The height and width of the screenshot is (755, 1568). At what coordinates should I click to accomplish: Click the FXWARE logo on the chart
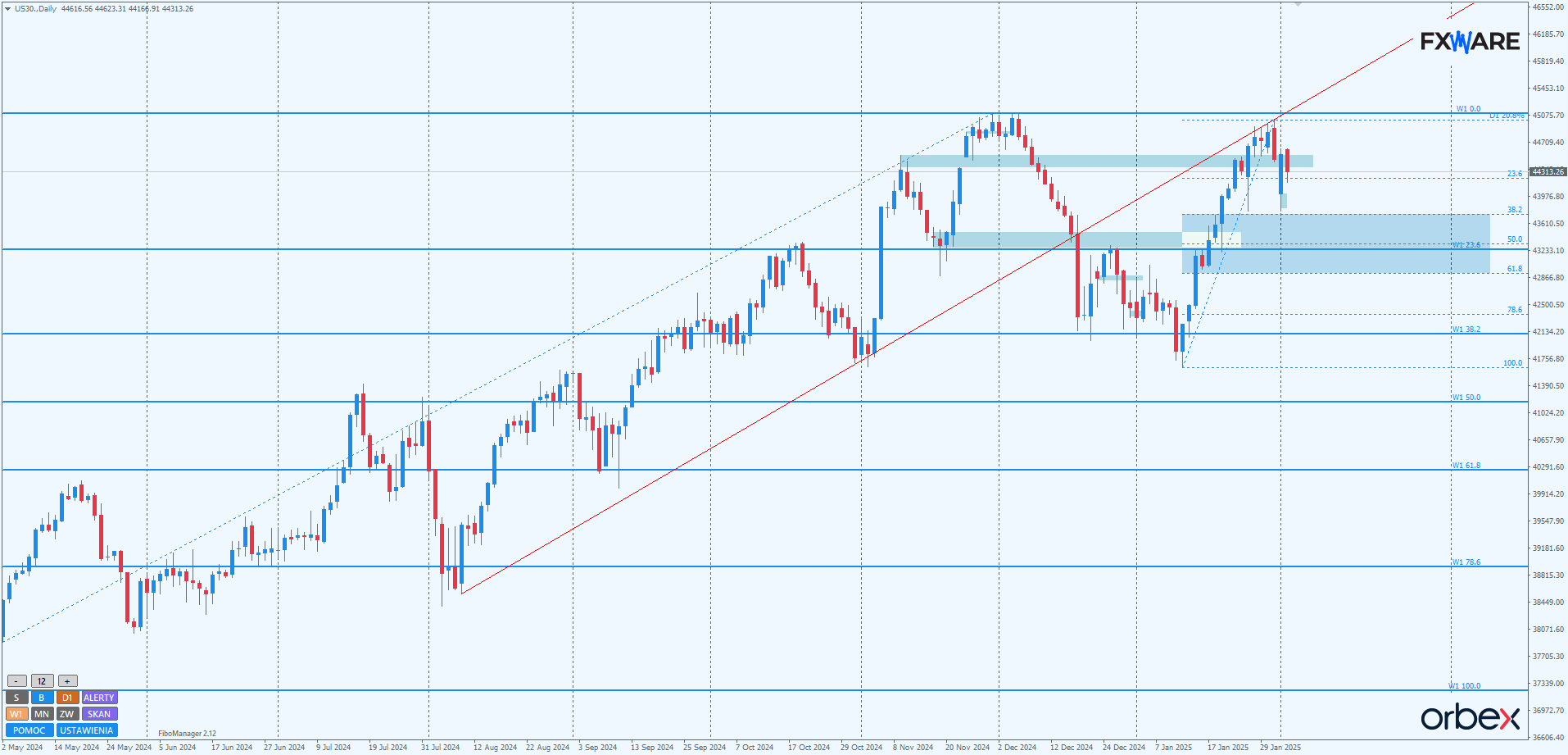point(1470,41)
